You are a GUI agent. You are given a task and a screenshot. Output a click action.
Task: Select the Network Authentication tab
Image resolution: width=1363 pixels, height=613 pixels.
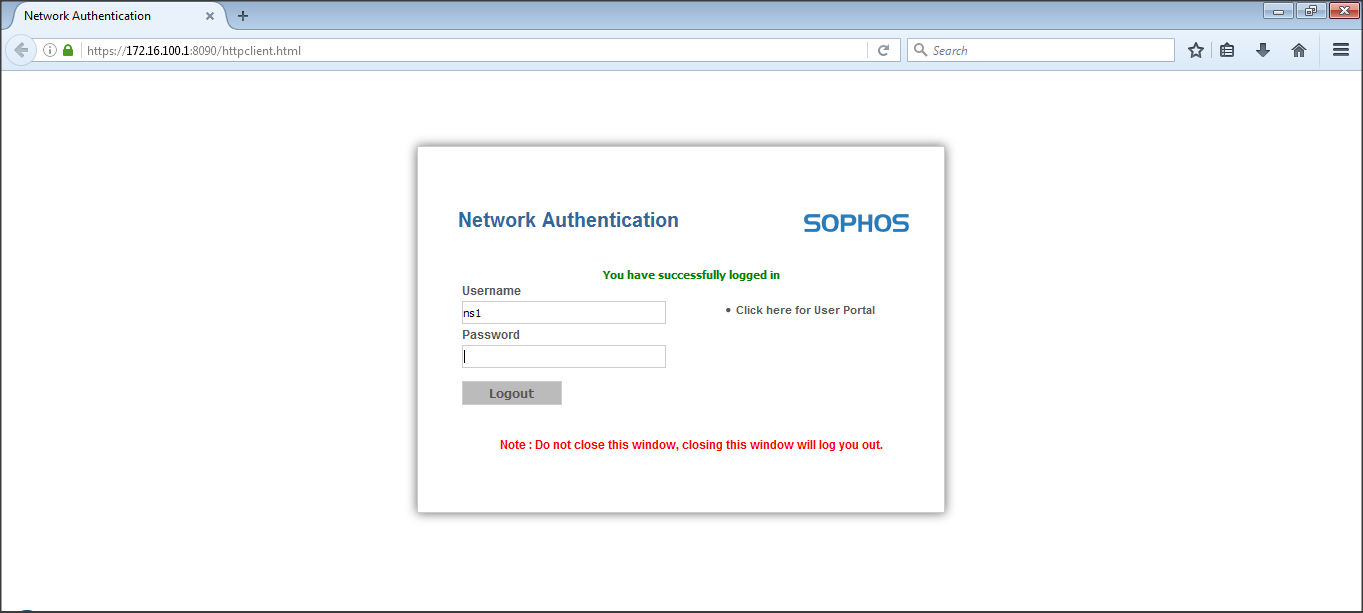point(100,16)
